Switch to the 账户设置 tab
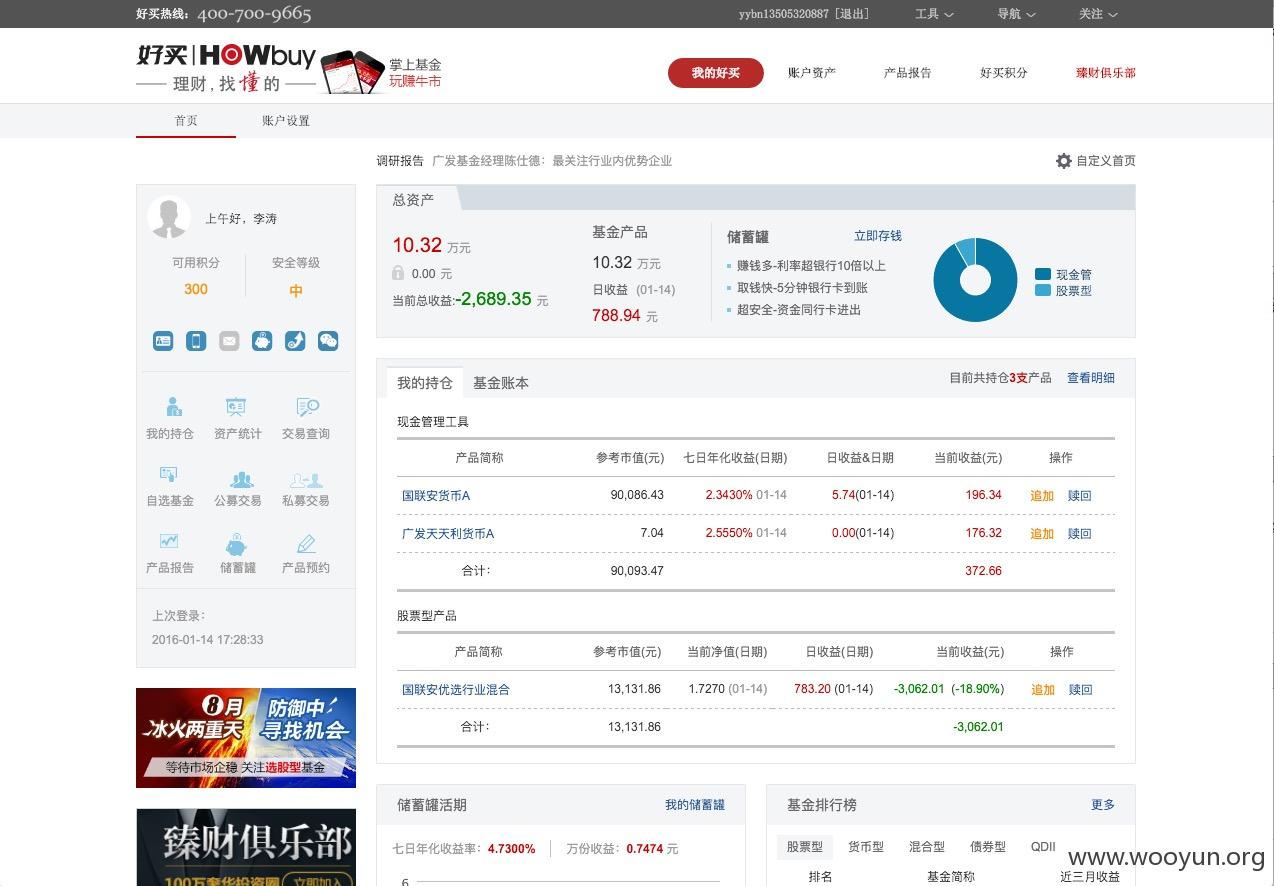 click(x=286, y=121)
